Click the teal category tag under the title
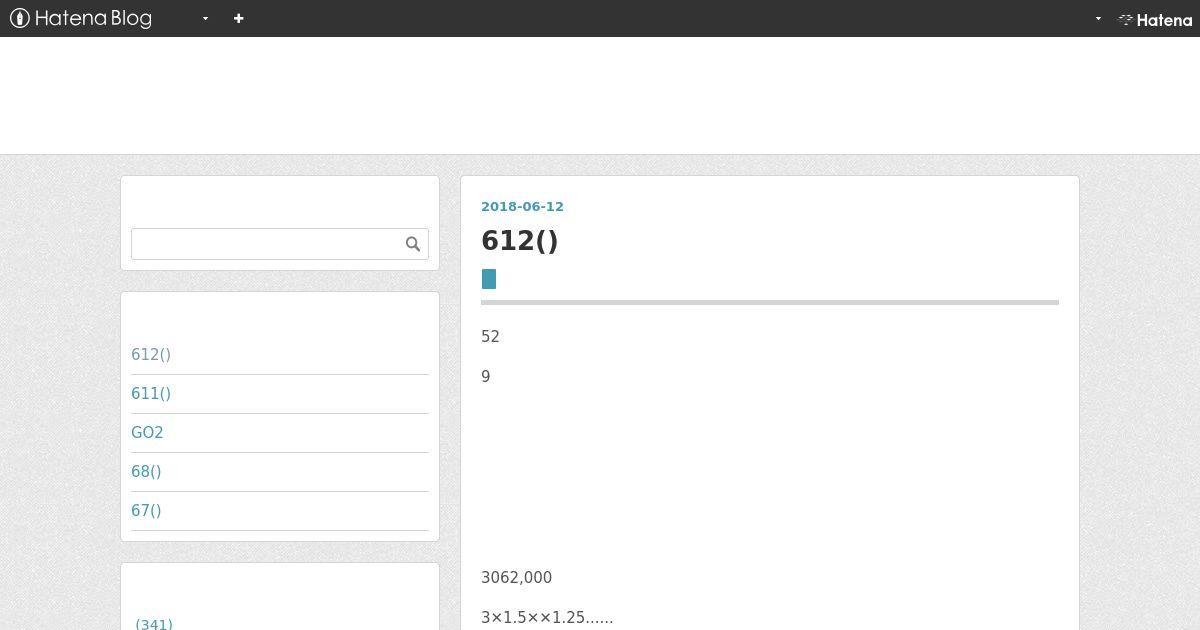This screenshot has width=1200, height=630. [489, 279]
